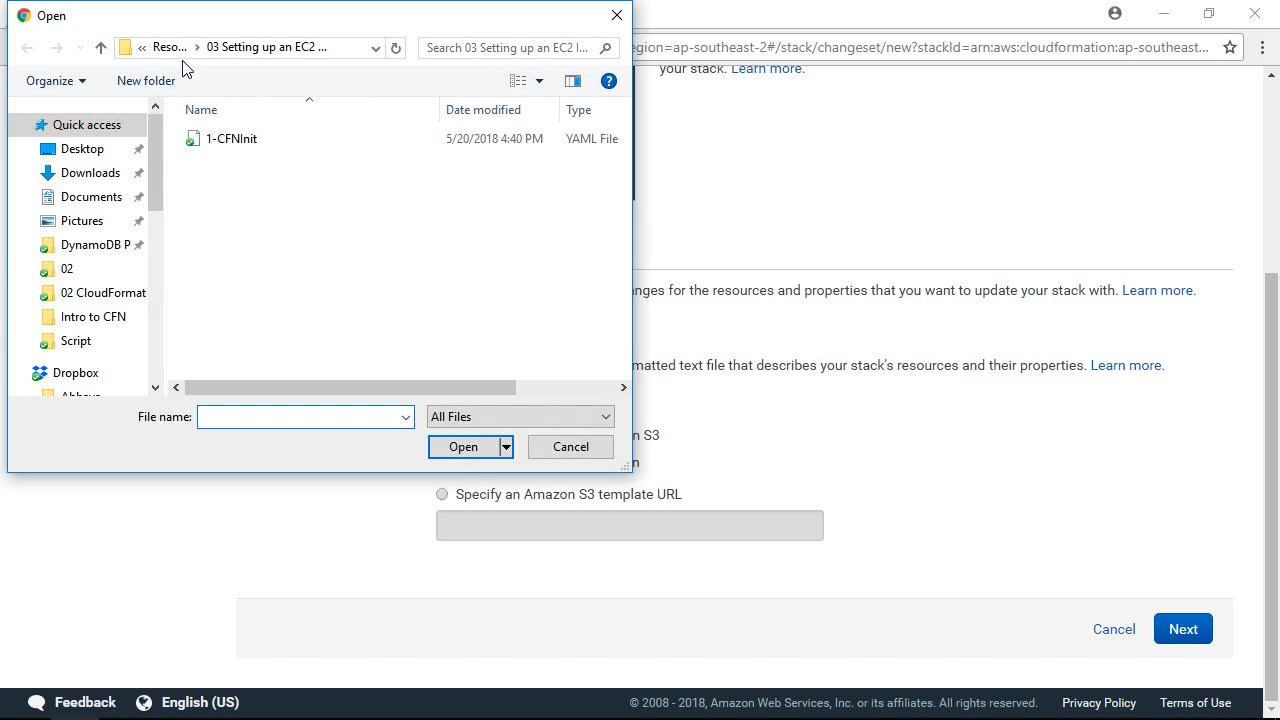
Task: Expand the view options dropdown arrow
Action: click(539, 81)
